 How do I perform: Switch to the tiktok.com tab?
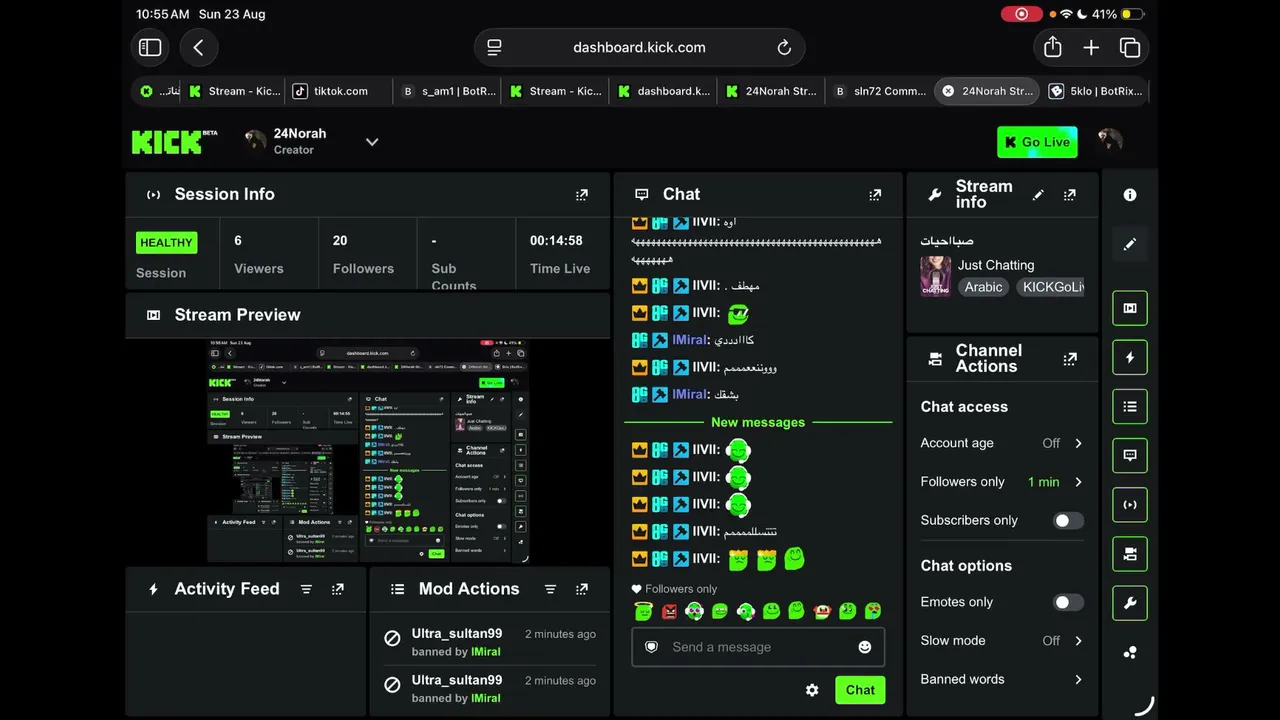pos(338,91)
